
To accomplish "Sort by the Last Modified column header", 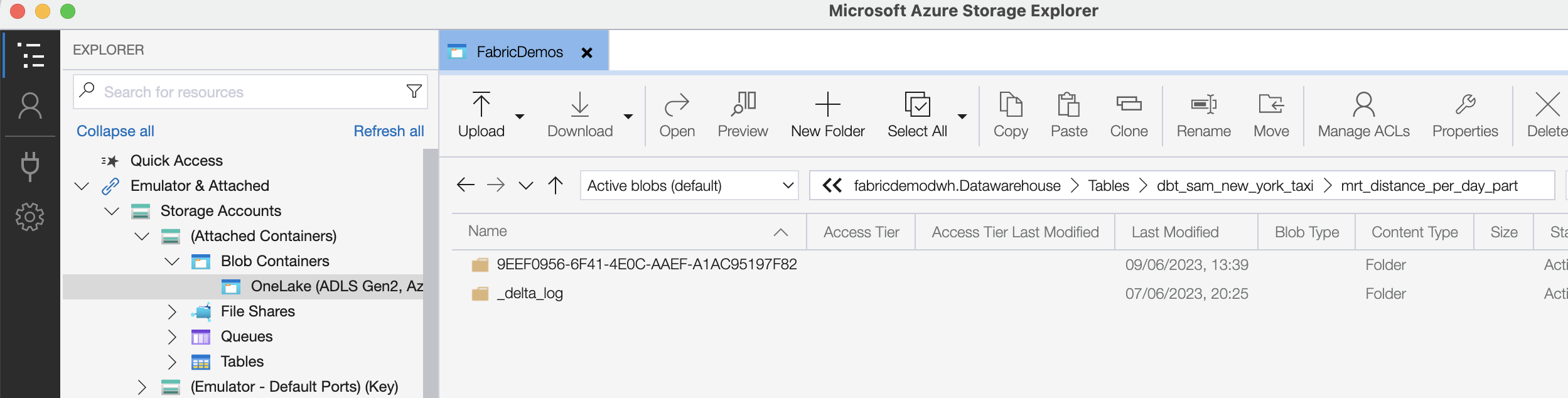I will [1174, 232].
